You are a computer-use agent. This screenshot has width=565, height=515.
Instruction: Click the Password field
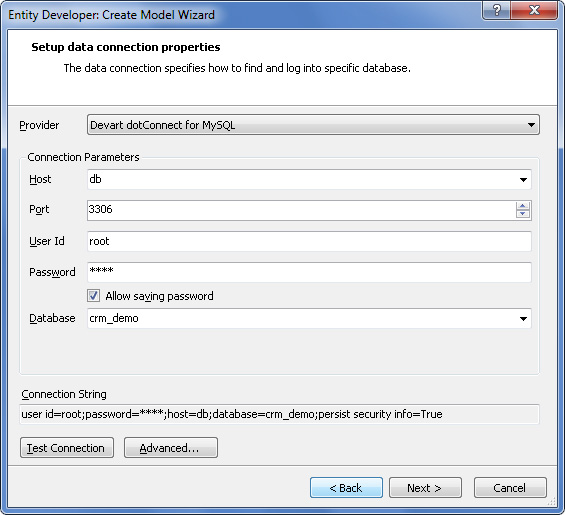tap(309, 272)
